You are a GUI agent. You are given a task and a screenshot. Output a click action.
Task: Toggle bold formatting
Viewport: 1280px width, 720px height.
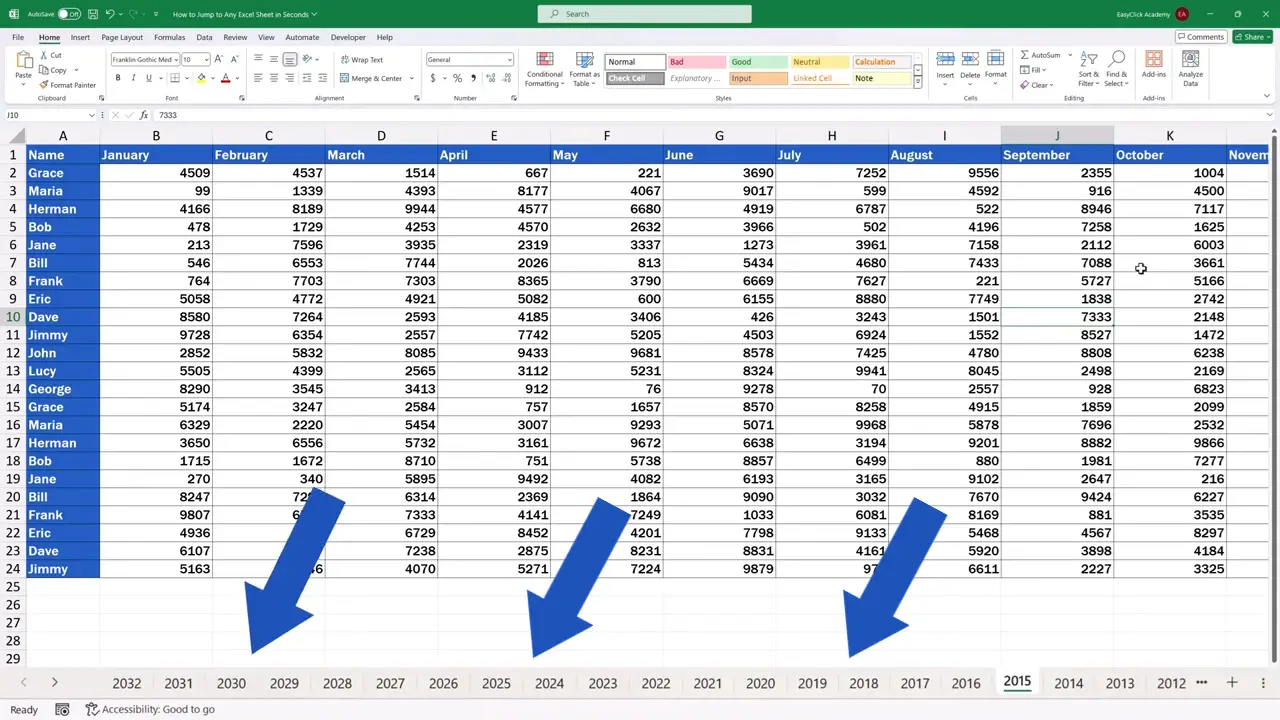click(x=117, y=78)
